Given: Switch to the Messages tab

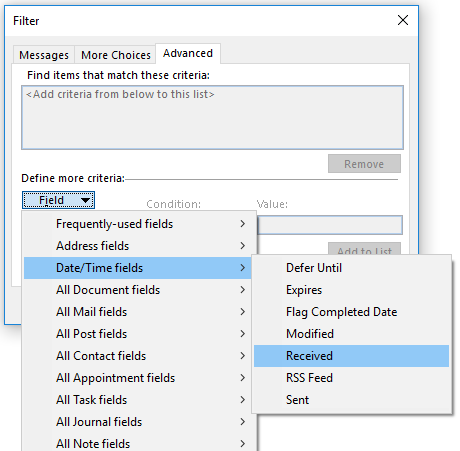Looking at the screenshot, I should tap(44, 55).
